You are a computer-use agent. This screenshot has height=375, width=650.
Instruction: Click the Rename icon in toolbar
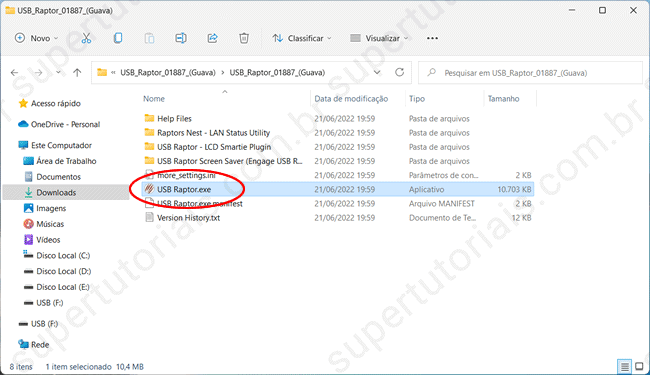click(181, 38)
